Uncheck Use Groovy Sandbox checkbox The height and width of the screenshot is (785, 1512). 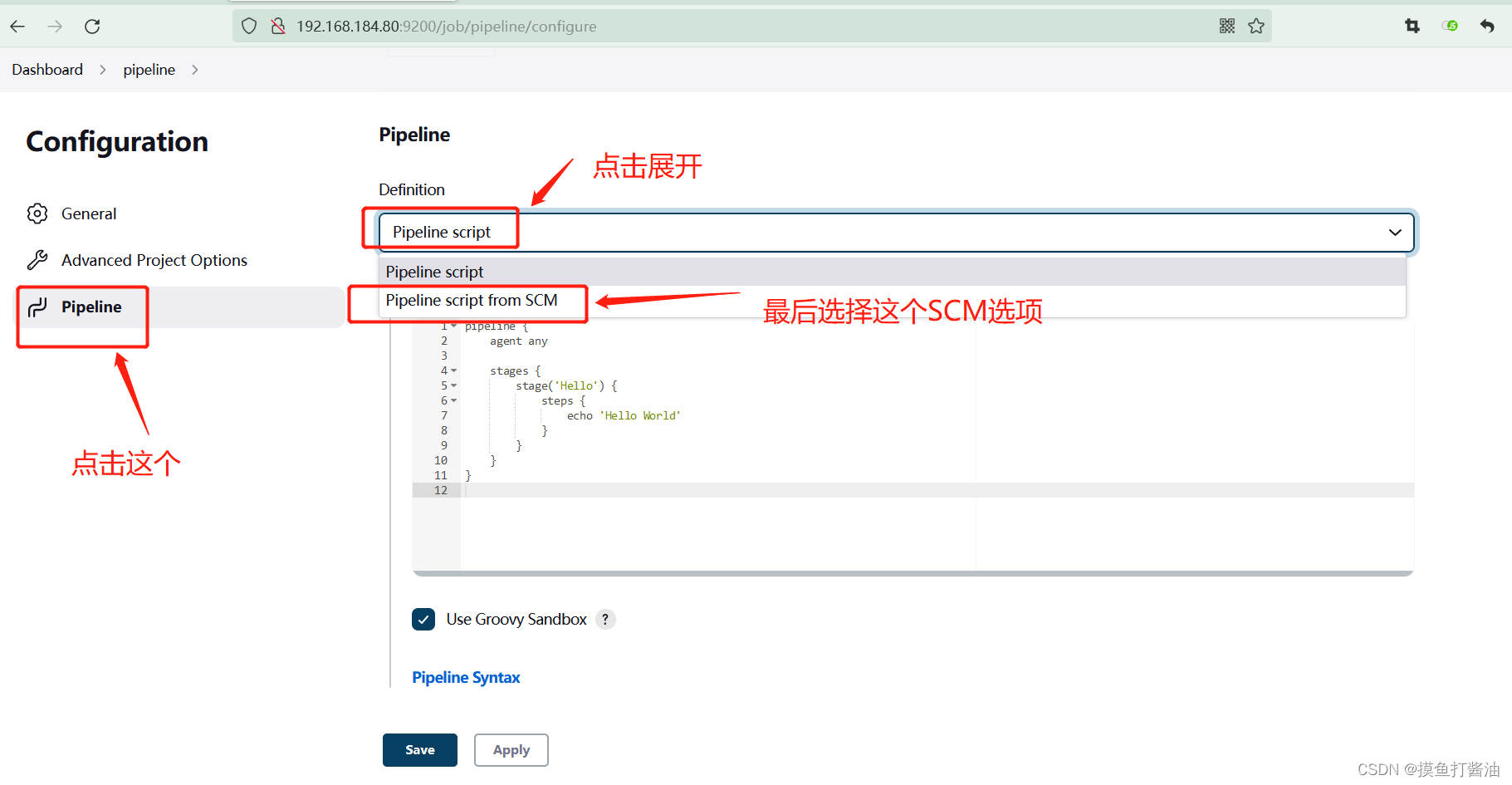point(423,619)
